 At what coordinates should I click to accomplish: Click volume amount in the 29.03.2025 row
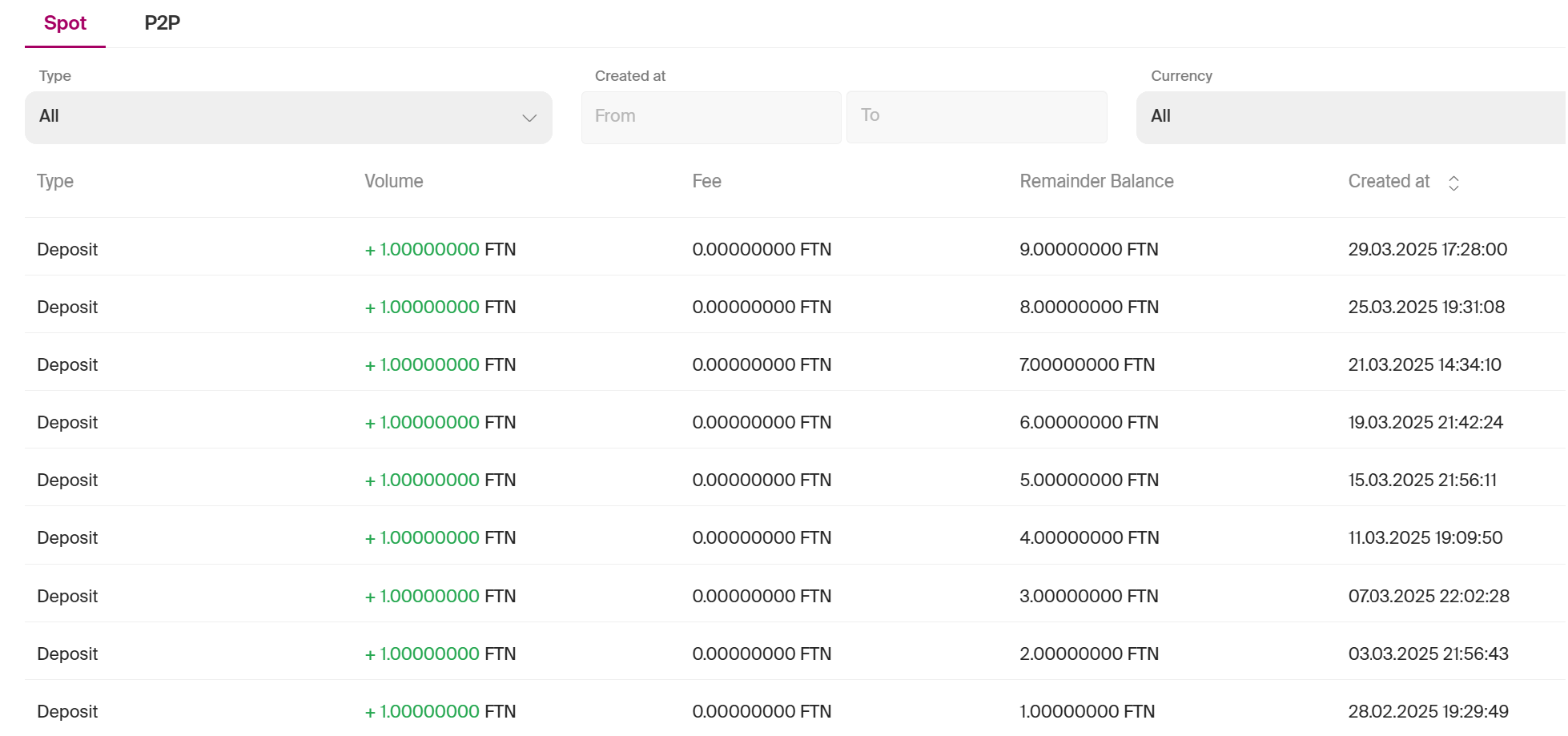pyautogui.click(x=440, y=250)
